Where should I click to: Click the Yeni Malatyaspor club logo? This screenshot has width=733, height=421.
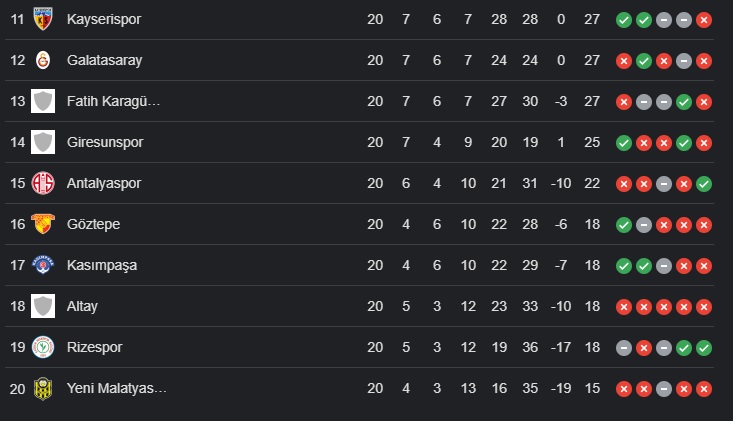coord(42,388)
